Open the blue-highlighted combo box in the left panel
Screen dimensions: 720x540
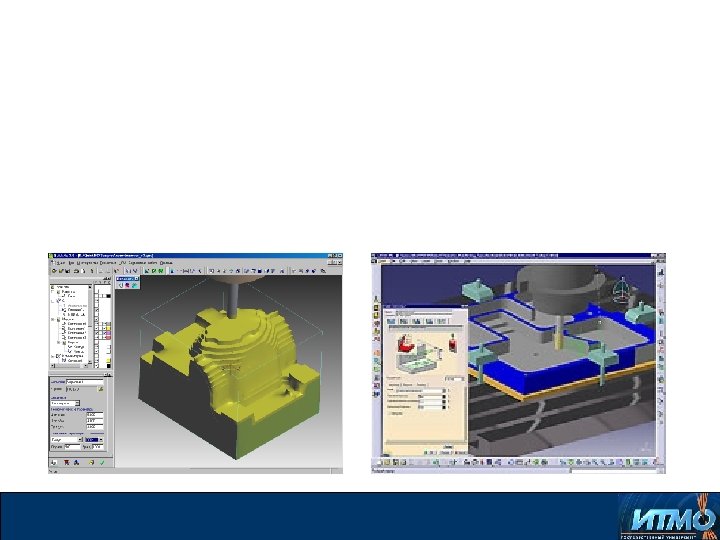(x=94, y=440)
